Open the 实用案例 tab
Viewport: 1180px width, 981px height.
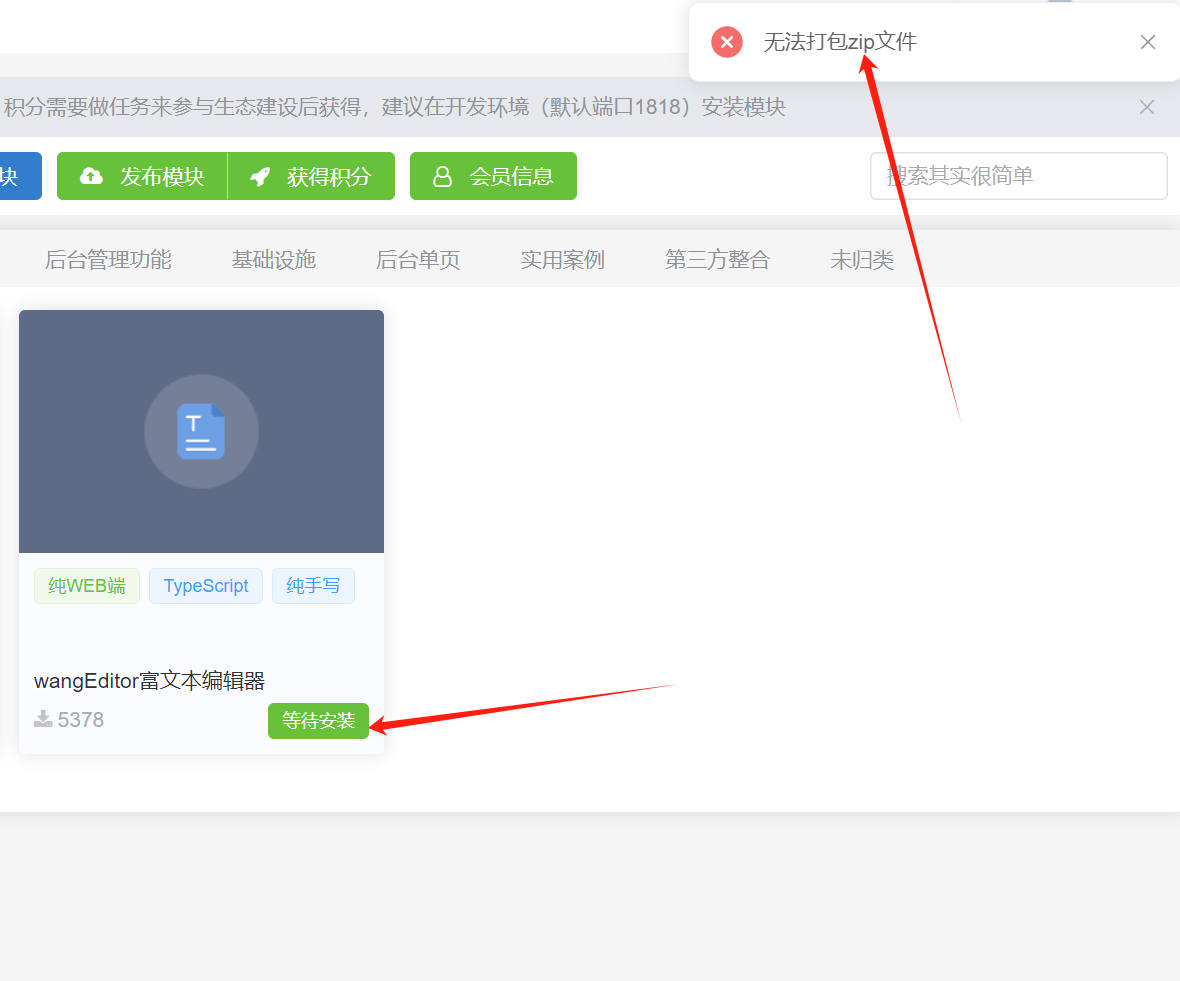point(562,260)
